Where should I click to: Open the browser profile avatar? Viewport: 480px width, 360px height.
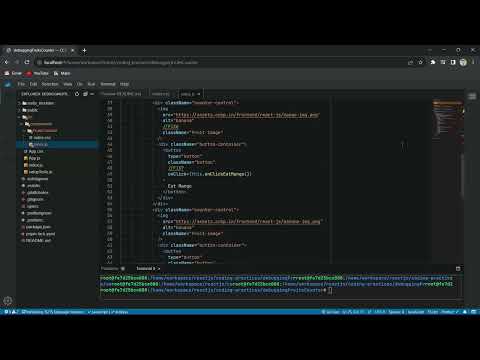click(x=463, y=62)
